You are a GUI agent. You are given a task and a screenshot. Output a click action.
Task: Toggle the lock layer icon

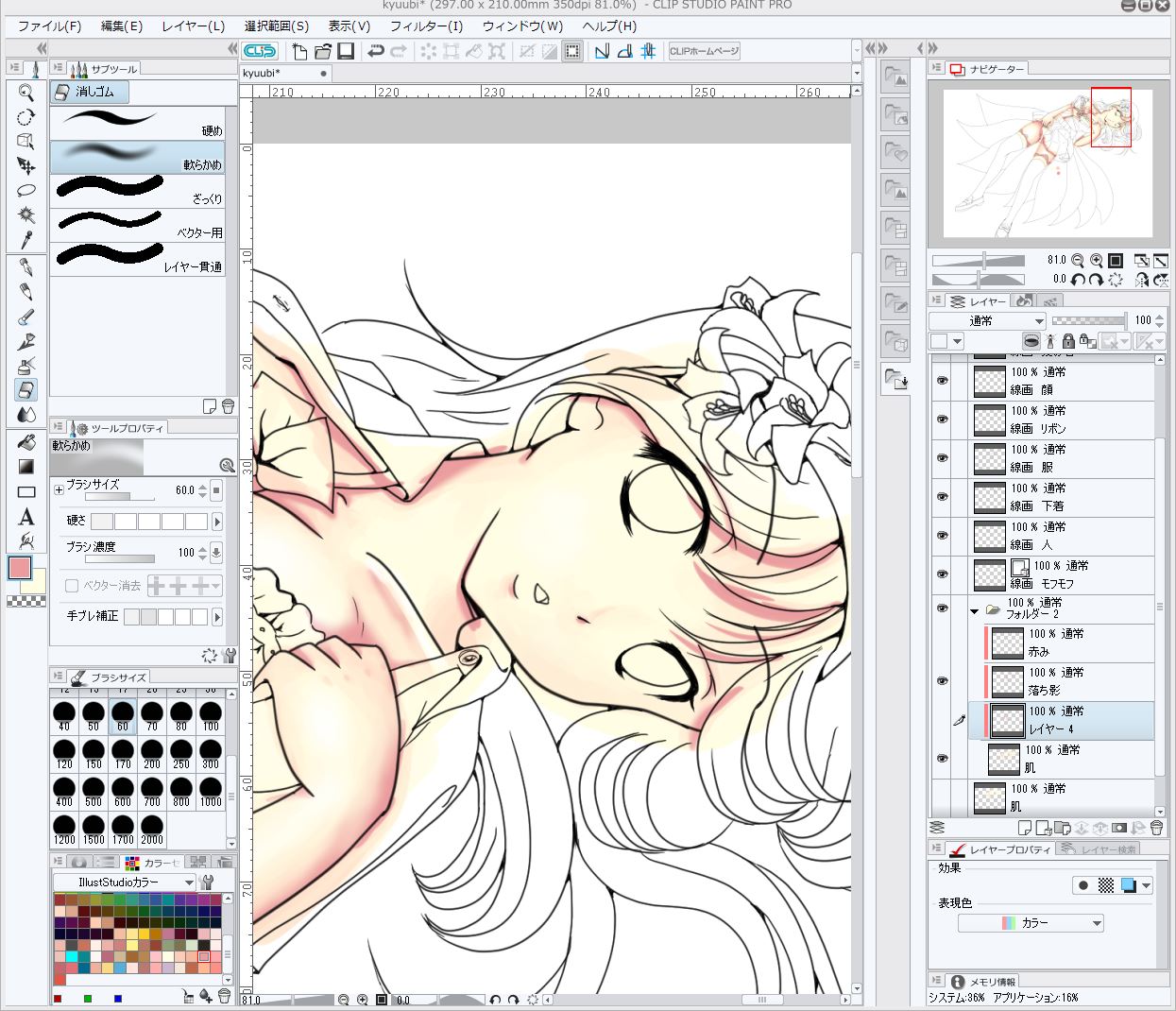pos(1068,341)
